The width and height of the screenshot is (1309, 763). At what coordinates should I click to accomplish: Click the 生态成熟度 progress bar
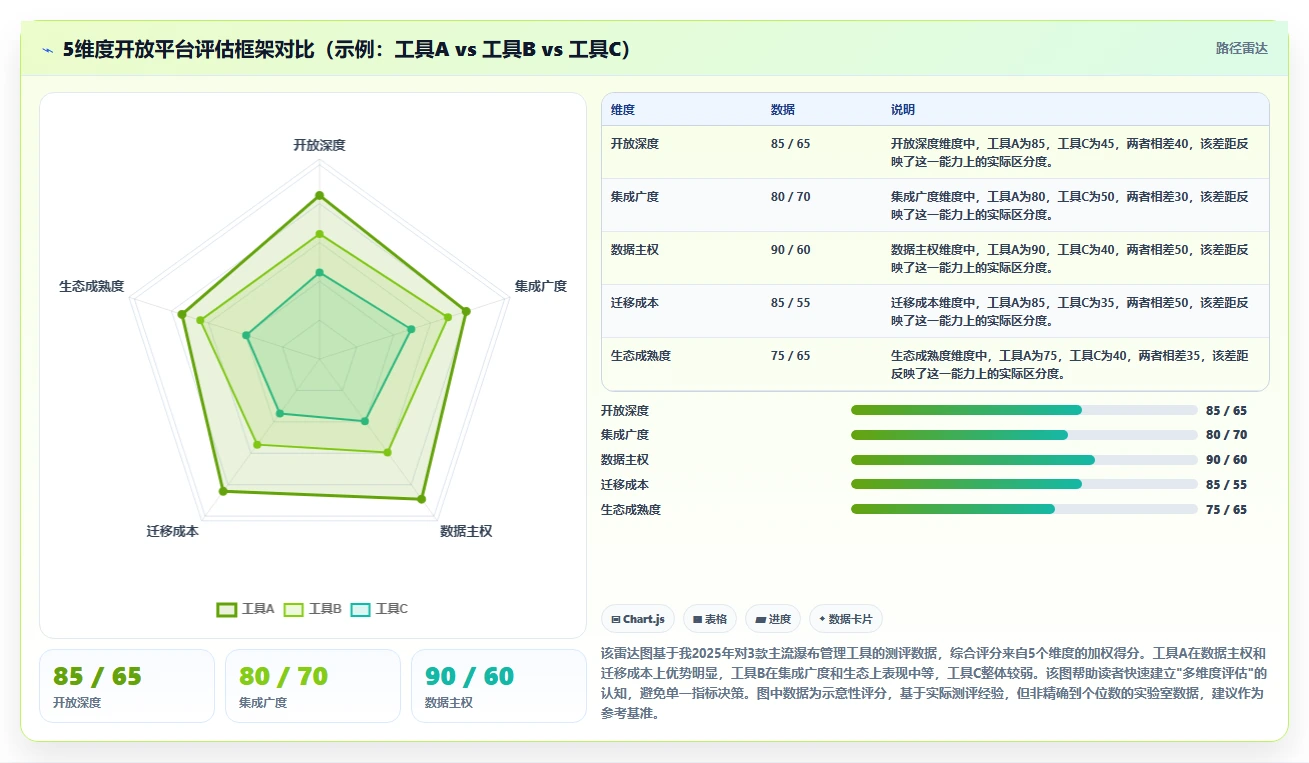(x=1024, y=509)
